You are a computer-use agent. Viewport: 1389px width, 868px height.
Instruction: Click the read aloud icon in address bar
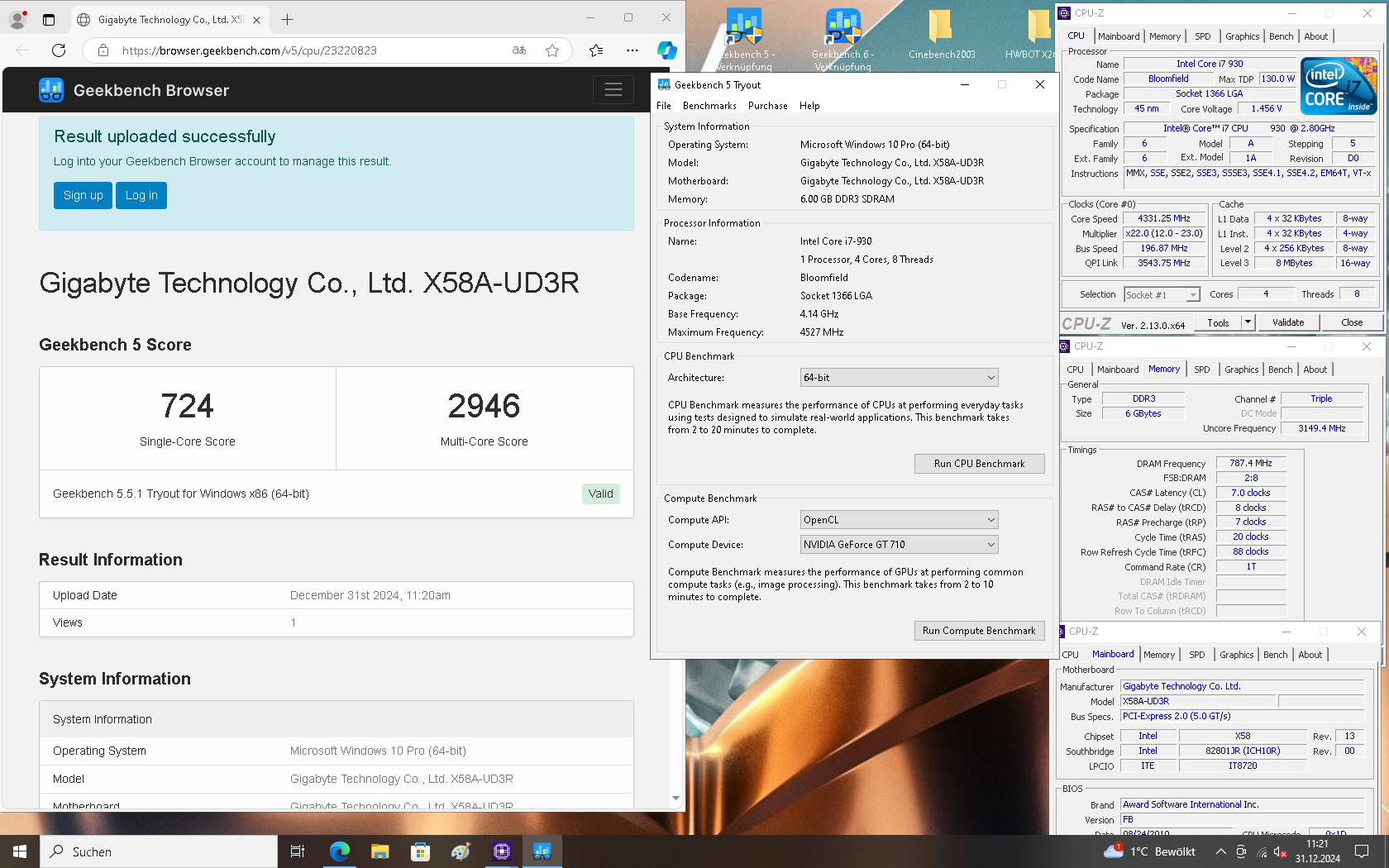(x=519, y=50)
